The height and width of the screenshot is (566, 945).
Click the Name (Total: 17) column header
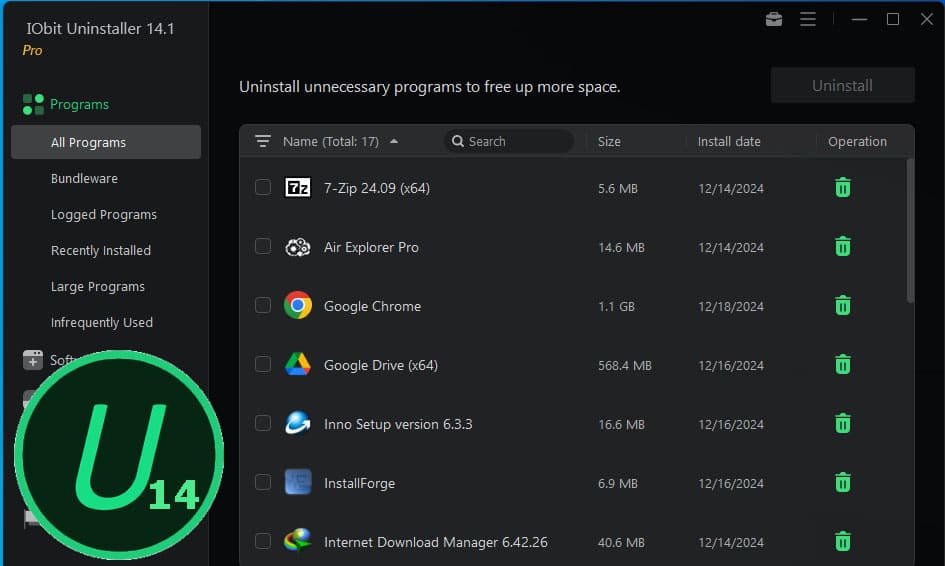tap(331, 142)
